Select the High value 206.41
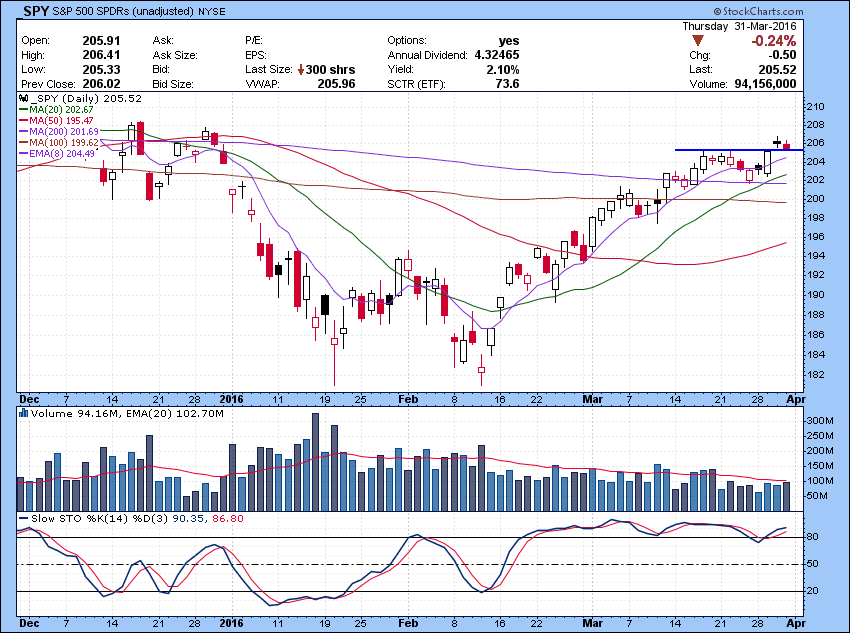850x633 pixels. pyautogui.click(x=101, y=55)
